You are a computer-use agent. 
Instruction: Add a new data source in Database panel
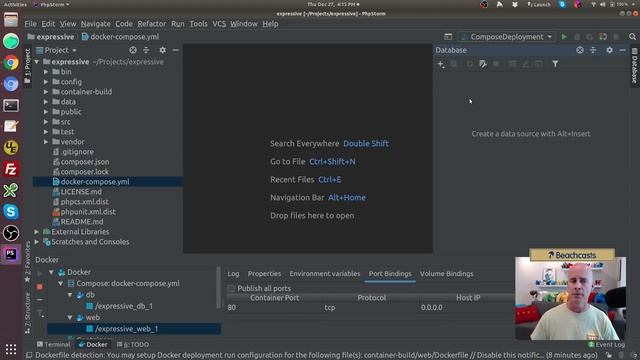(441, 64)
